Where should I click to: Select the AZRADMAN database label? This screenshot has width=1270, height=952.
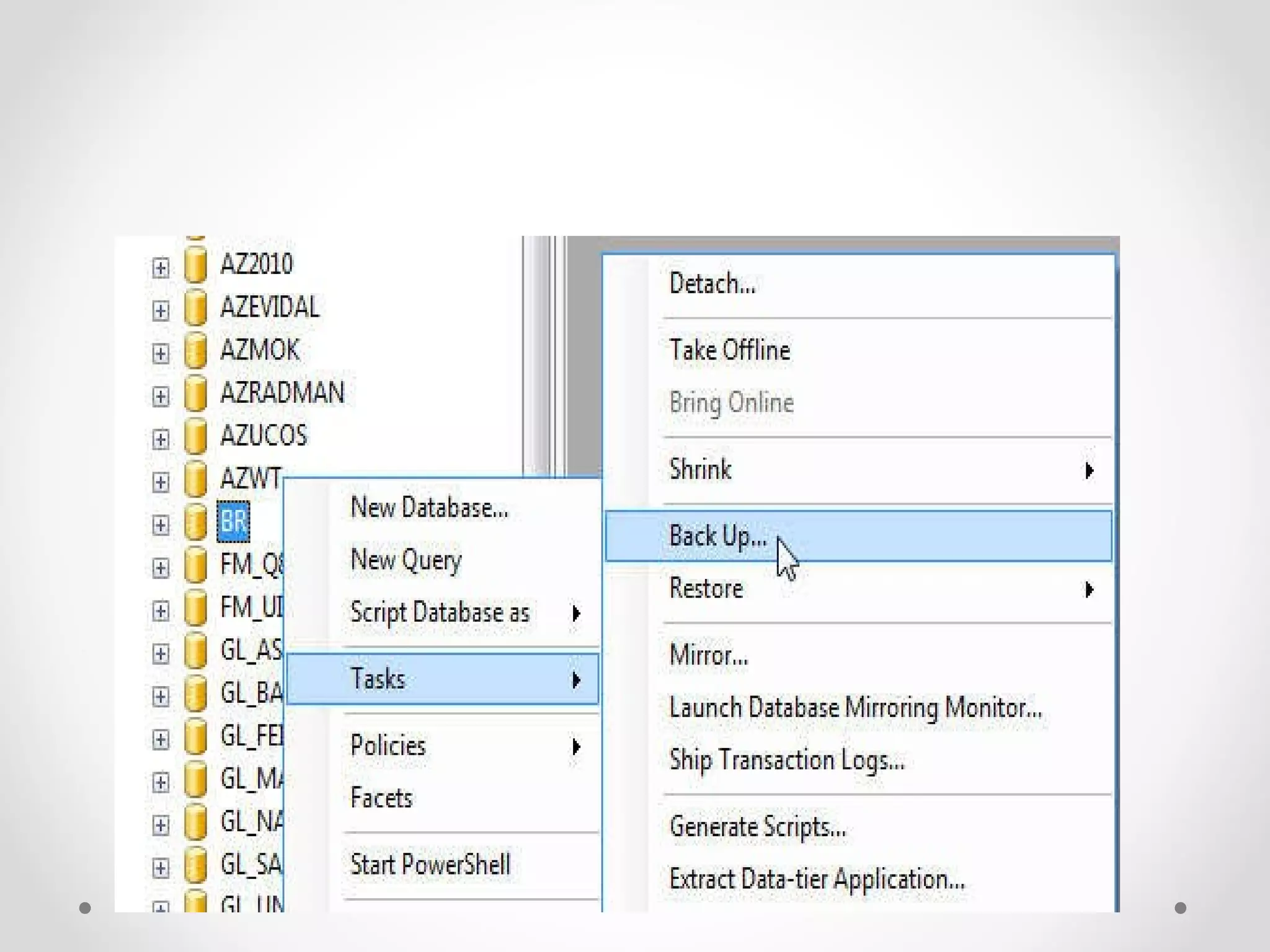[282, 393]
